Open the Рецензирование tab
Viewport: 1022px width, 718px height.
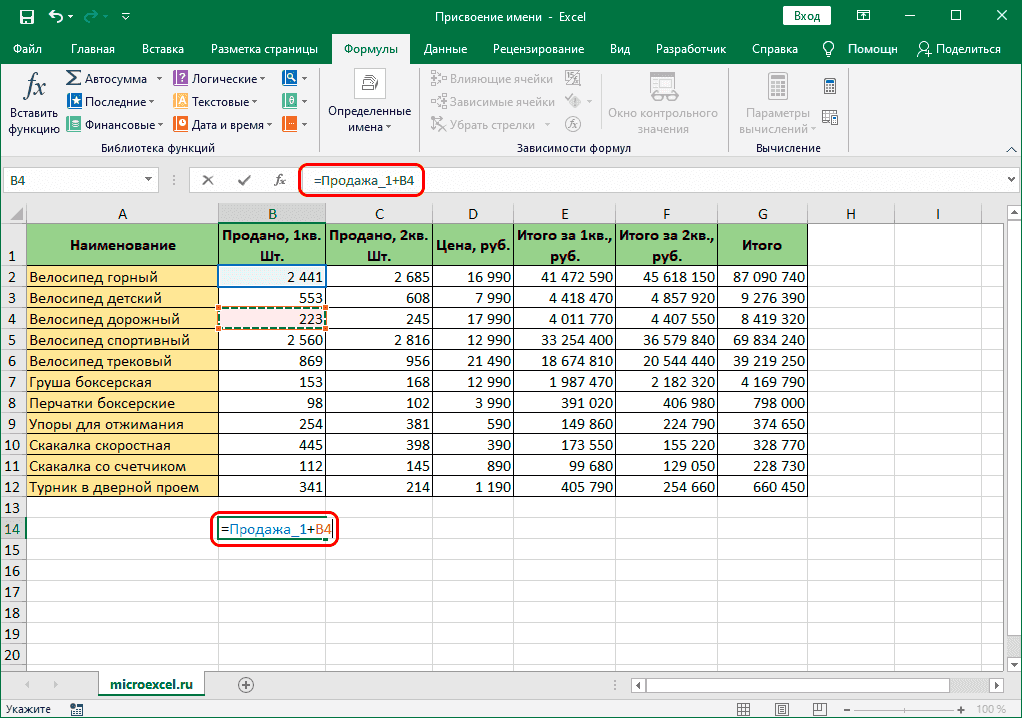tap(538, 47)
